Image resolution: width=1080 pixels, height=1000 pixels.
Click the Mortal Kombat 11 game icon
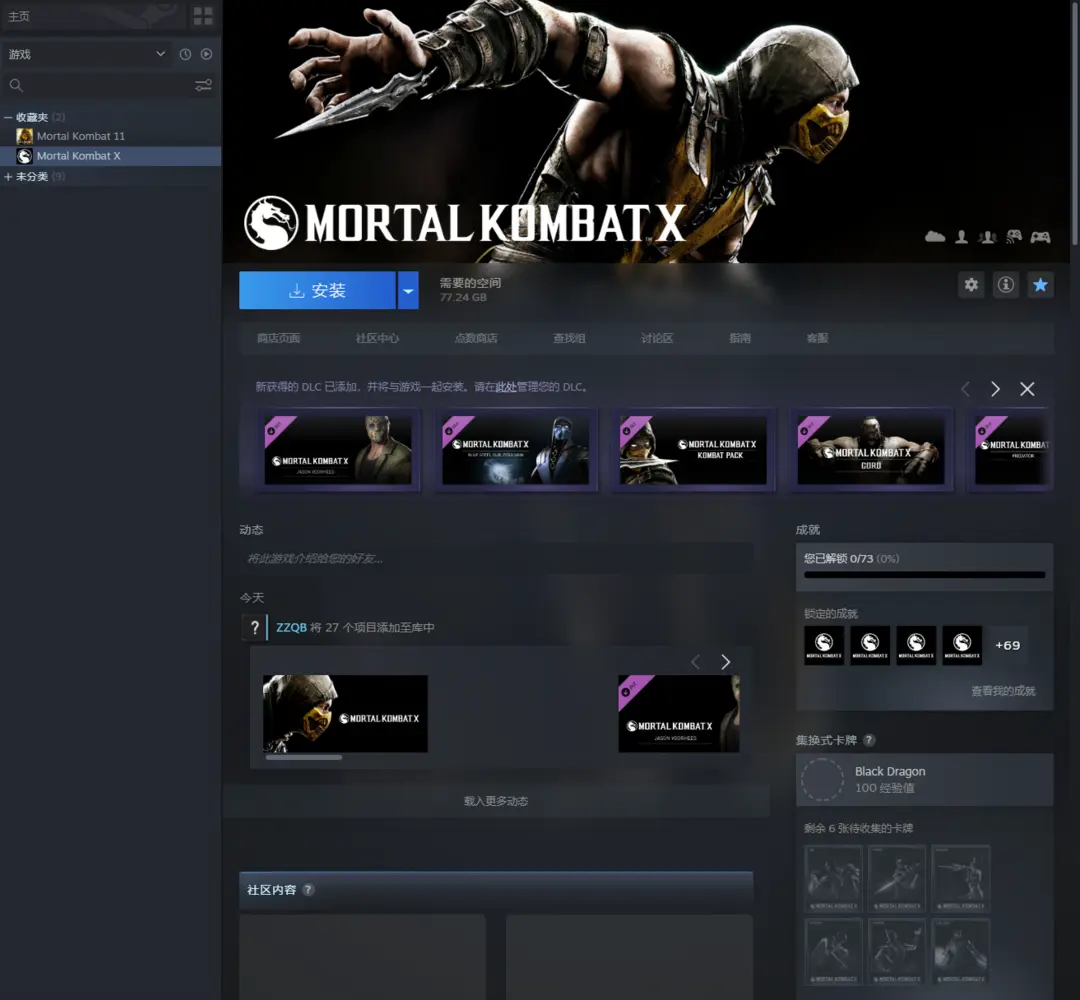24,136
